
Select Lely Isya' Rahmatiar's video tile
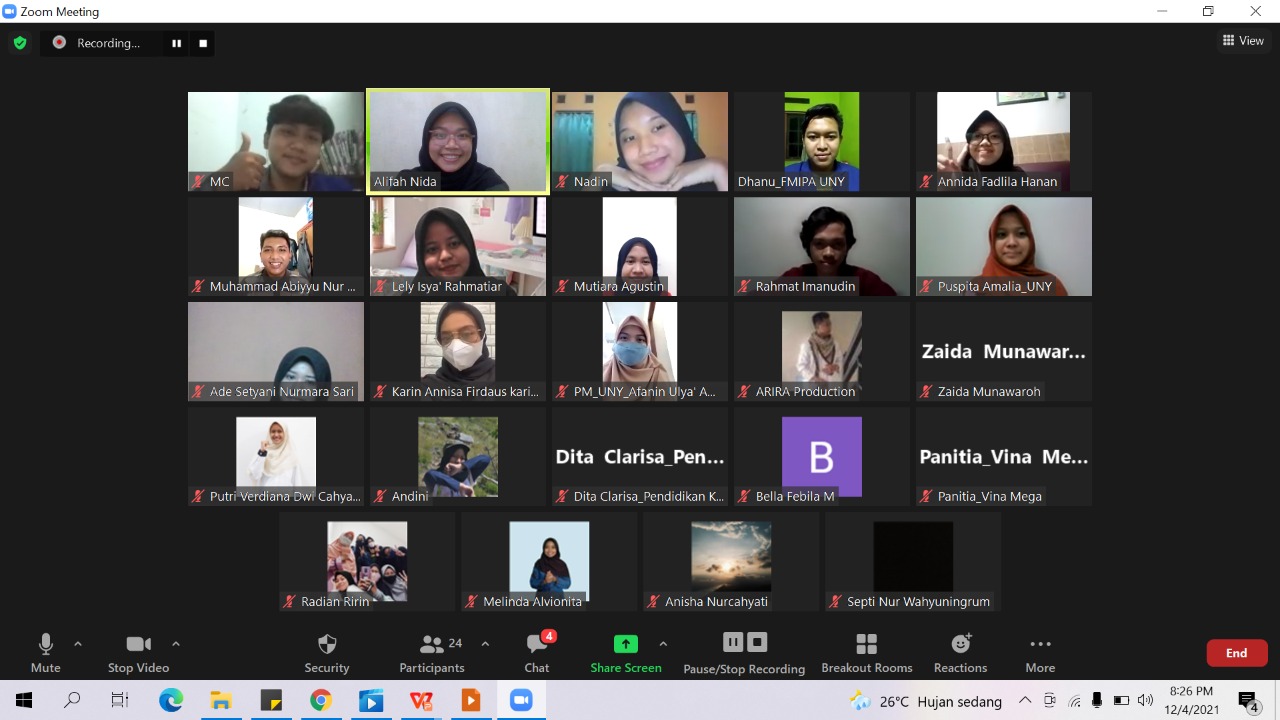458,246
